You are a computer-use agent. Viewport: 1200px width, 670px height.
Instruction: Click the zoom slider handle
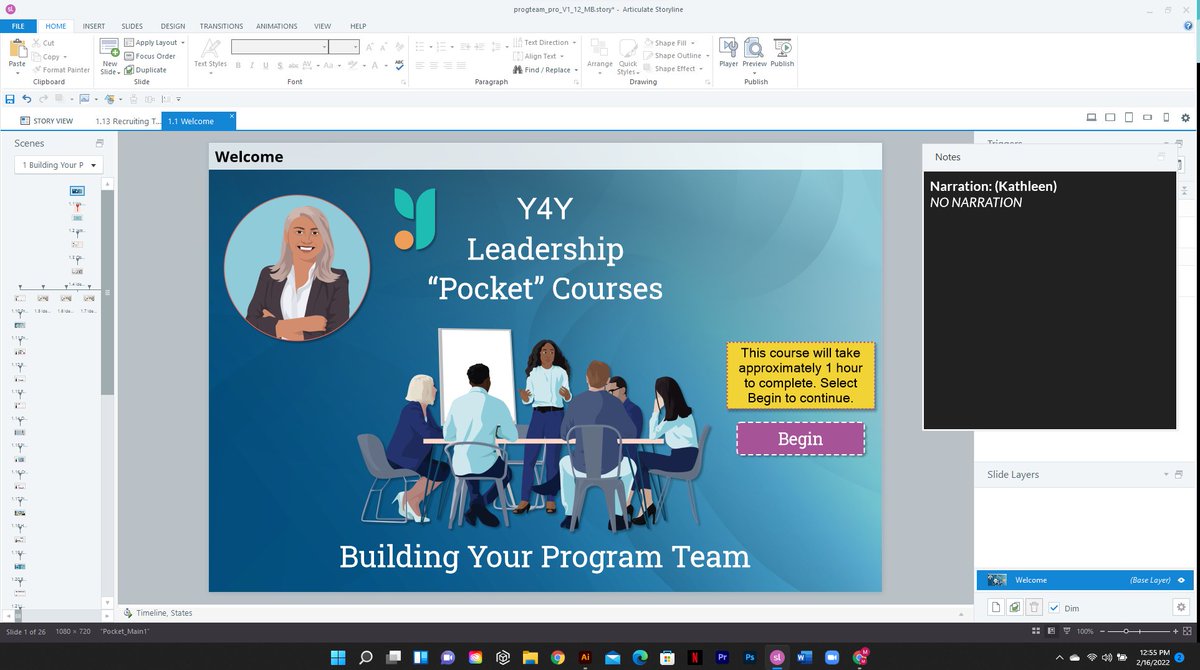(x=1127, y=632)
